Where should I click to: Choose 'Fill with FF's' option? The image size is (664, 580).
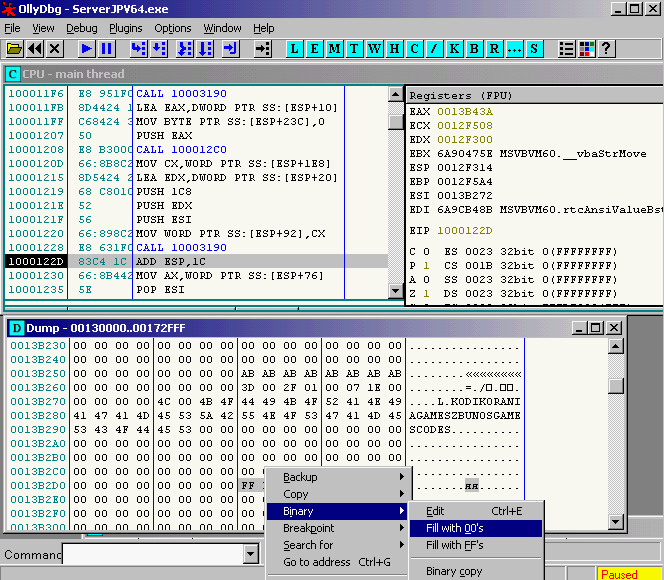click(x=455, y=545)
